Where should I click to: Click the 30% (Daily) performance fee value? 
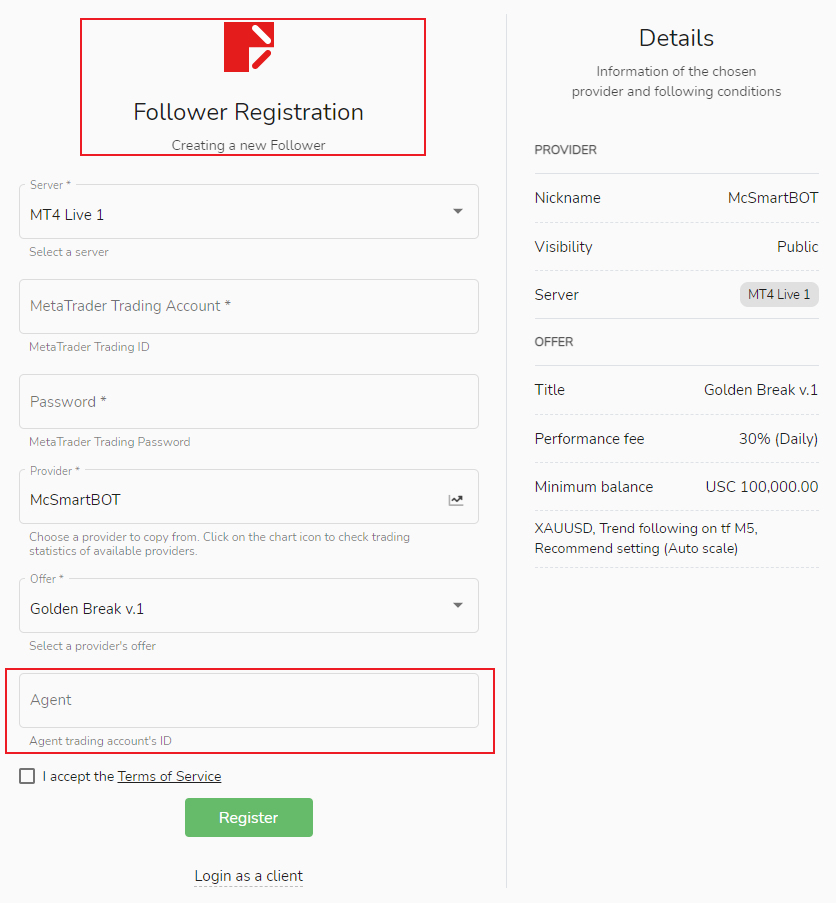click(778, 439)
